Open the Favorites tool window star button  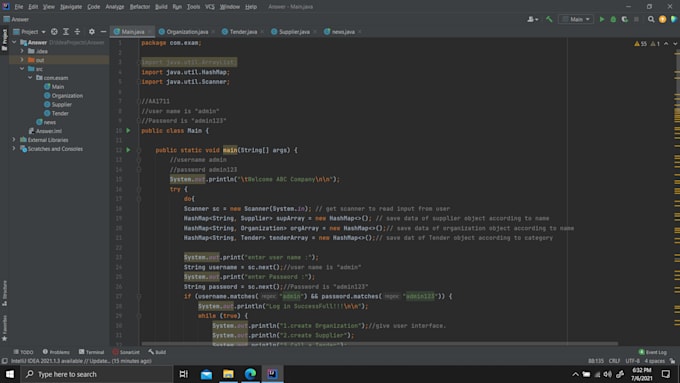pos(4,328)
